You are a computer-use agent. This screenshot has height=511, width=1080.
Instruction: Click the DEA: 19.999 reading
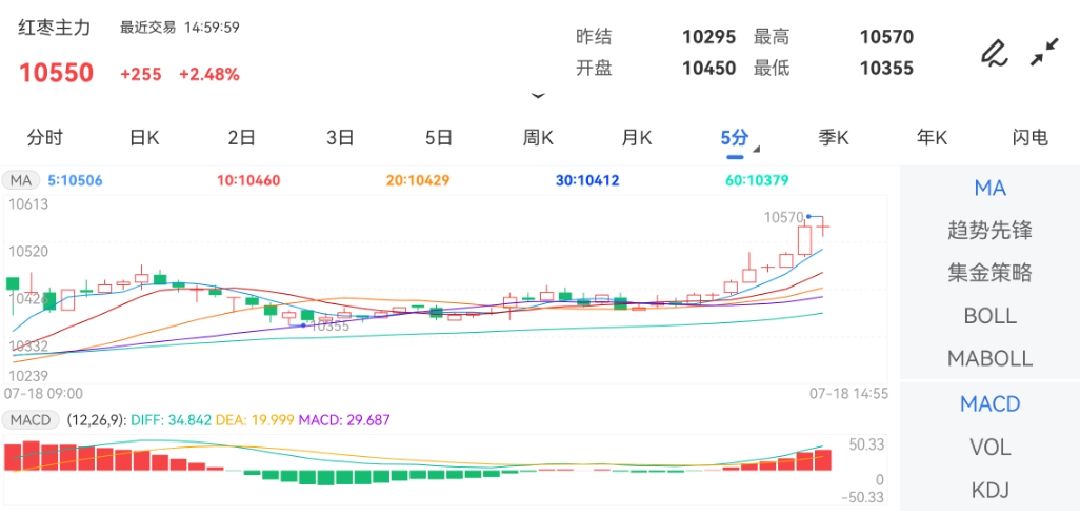click(256, 419)
